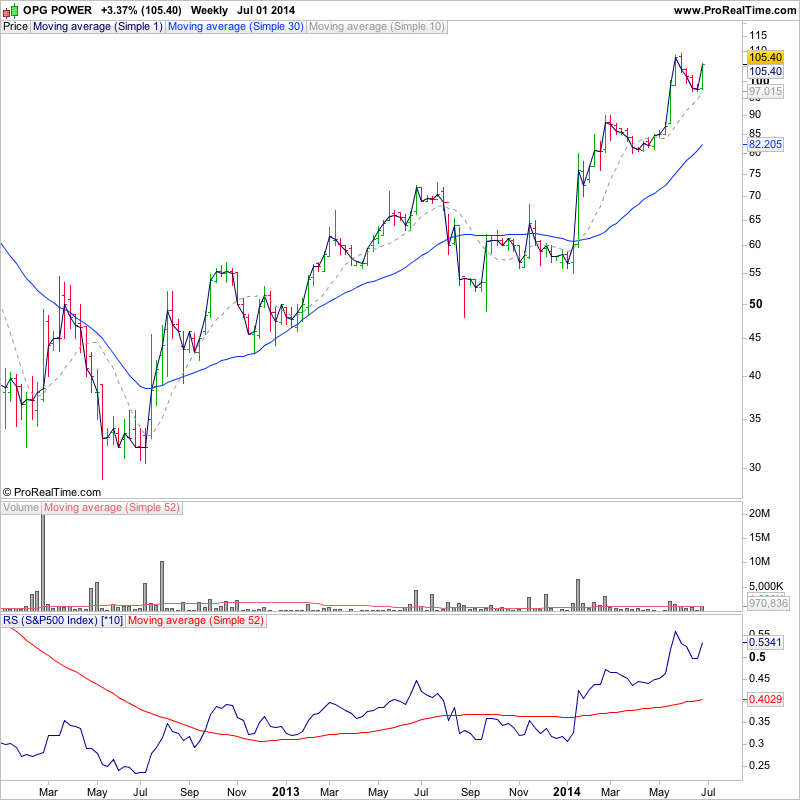Click the 5,000K volume axis label
Image resolution: width=800 pixels, height=800 pixels.
[766, 586]
